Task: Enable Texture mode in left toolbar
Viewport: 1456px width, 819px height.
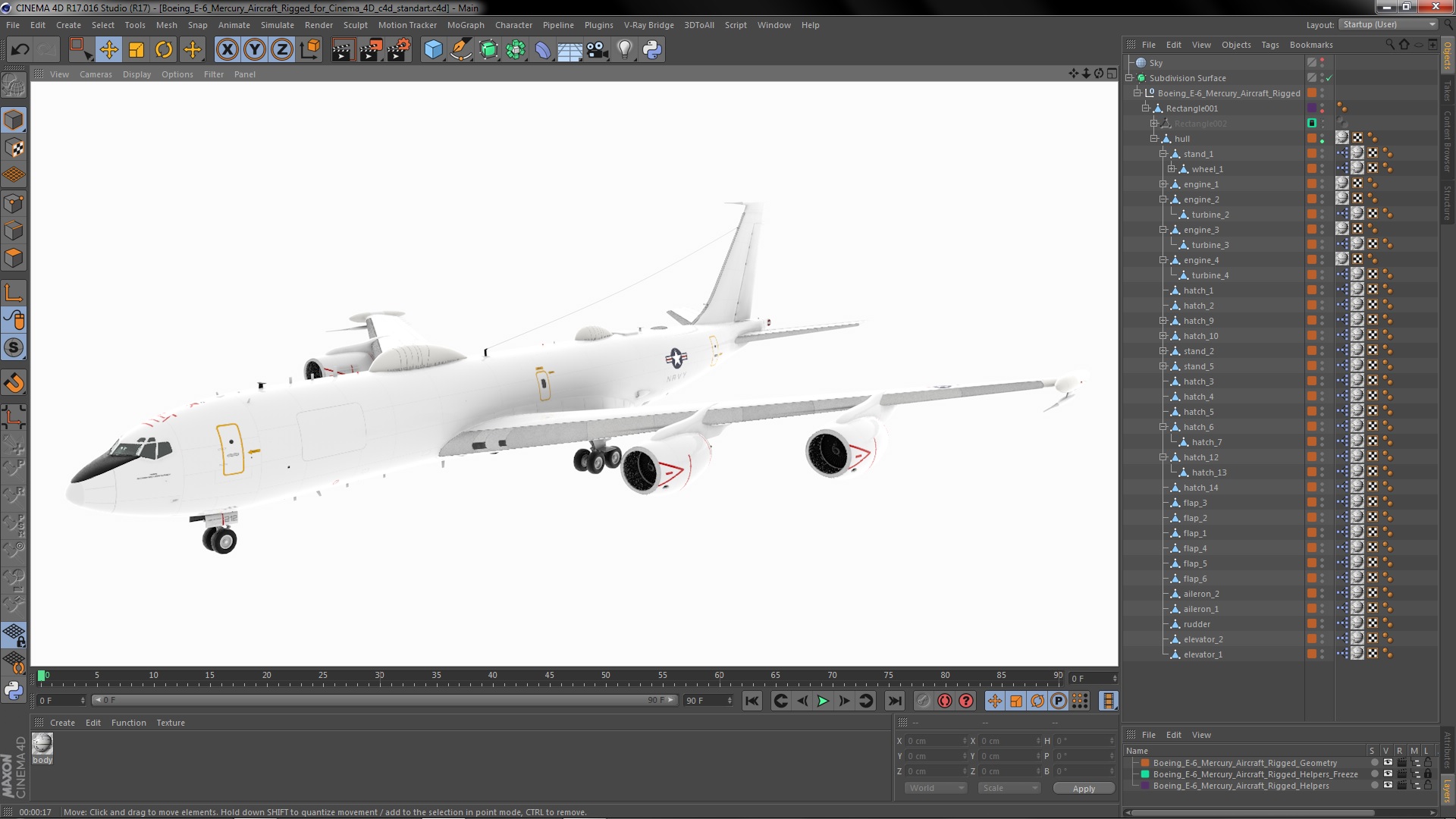Action: 14,148
